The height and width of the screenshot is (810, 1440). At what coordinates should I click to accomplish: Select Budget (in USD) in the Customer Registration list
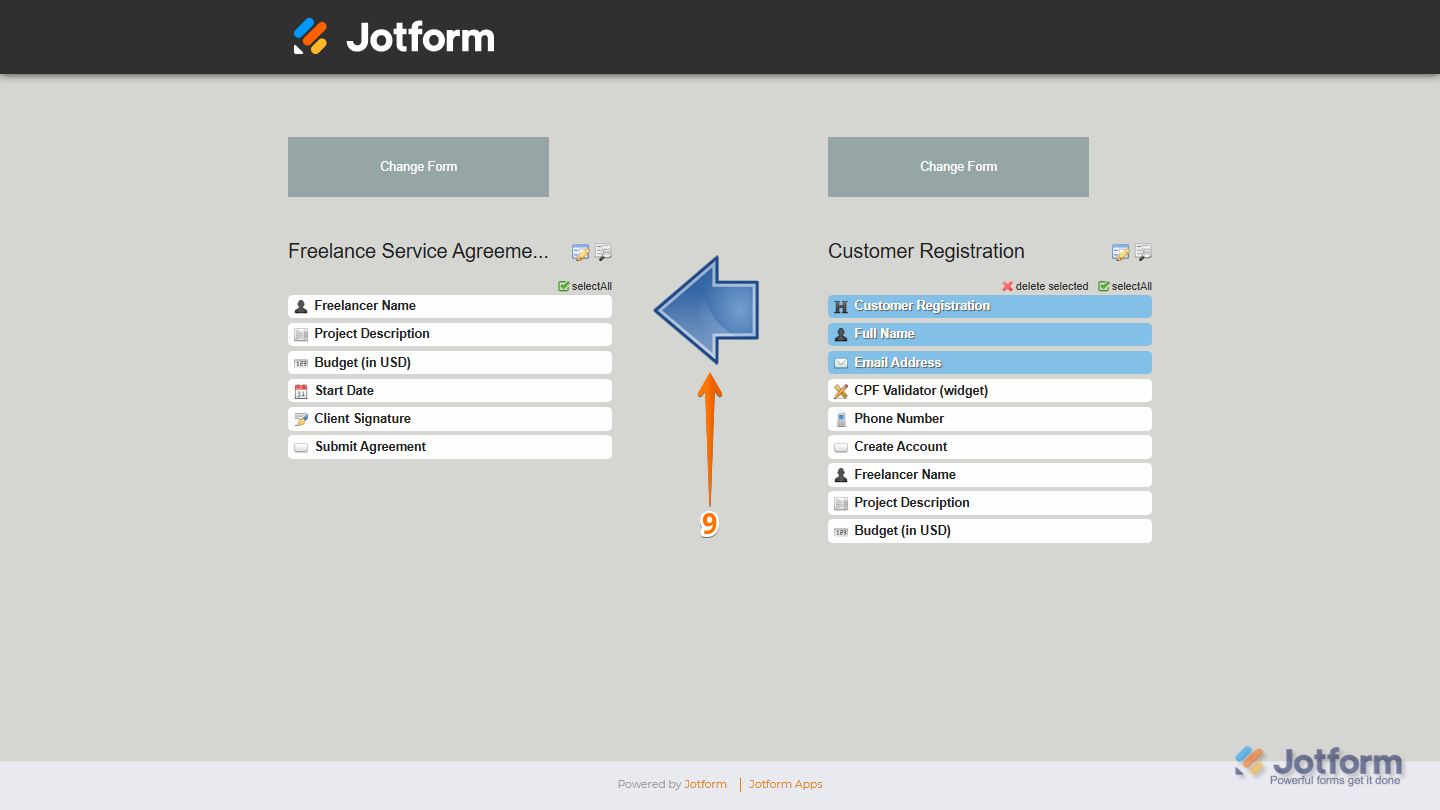click(x=990, y=531)
